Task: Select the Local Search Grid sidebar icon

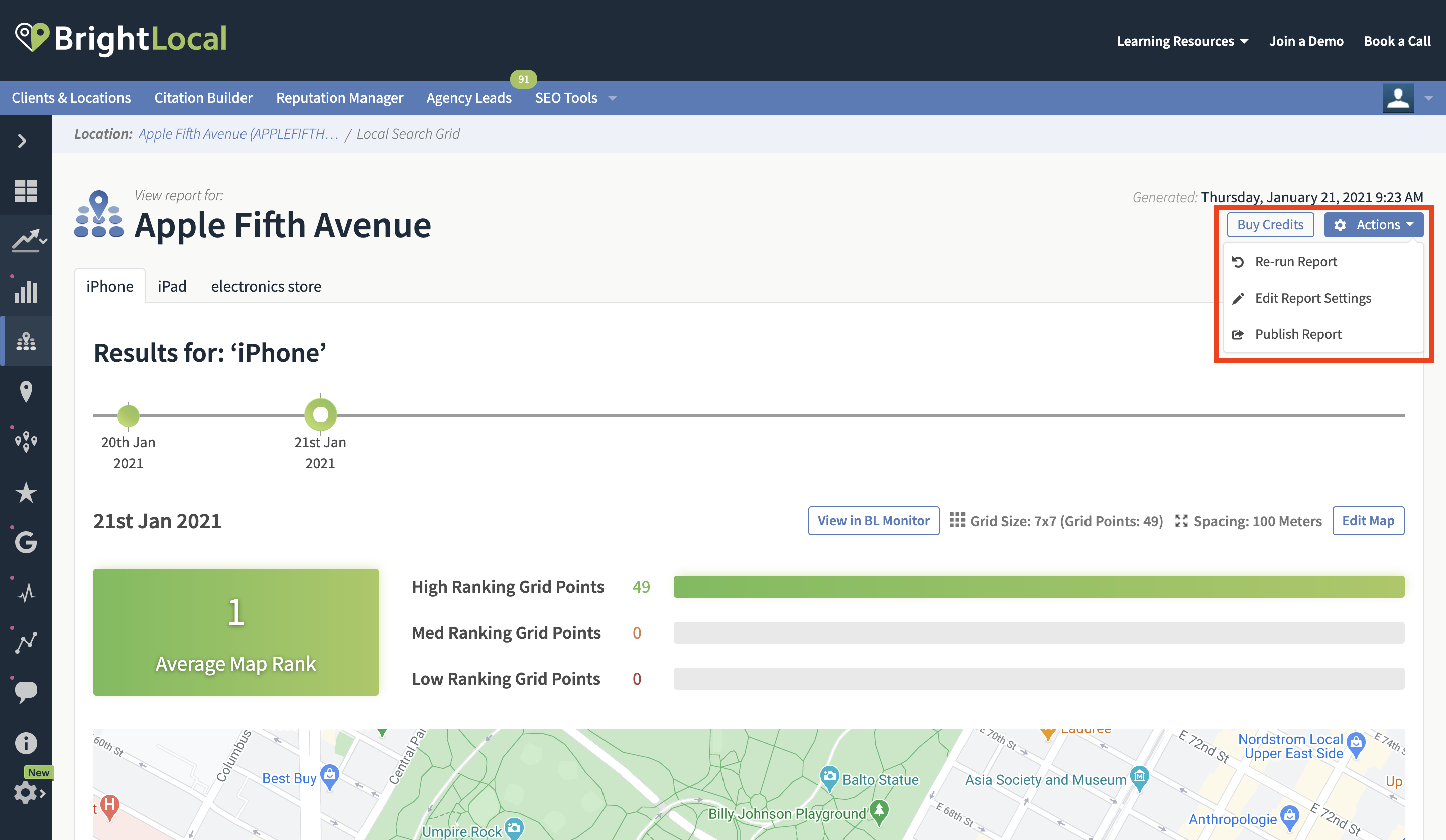Action: (x=26, y=341)
